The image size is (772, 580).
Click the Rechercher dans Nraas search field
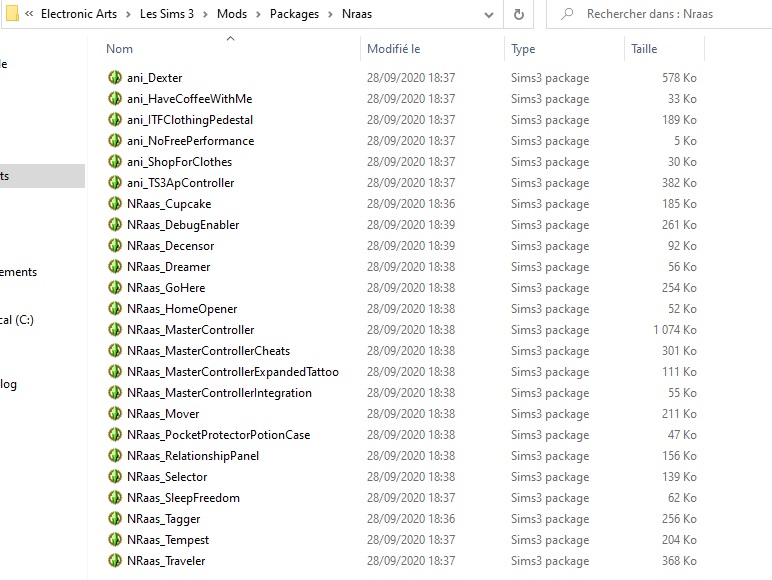(x=660, y=14)
